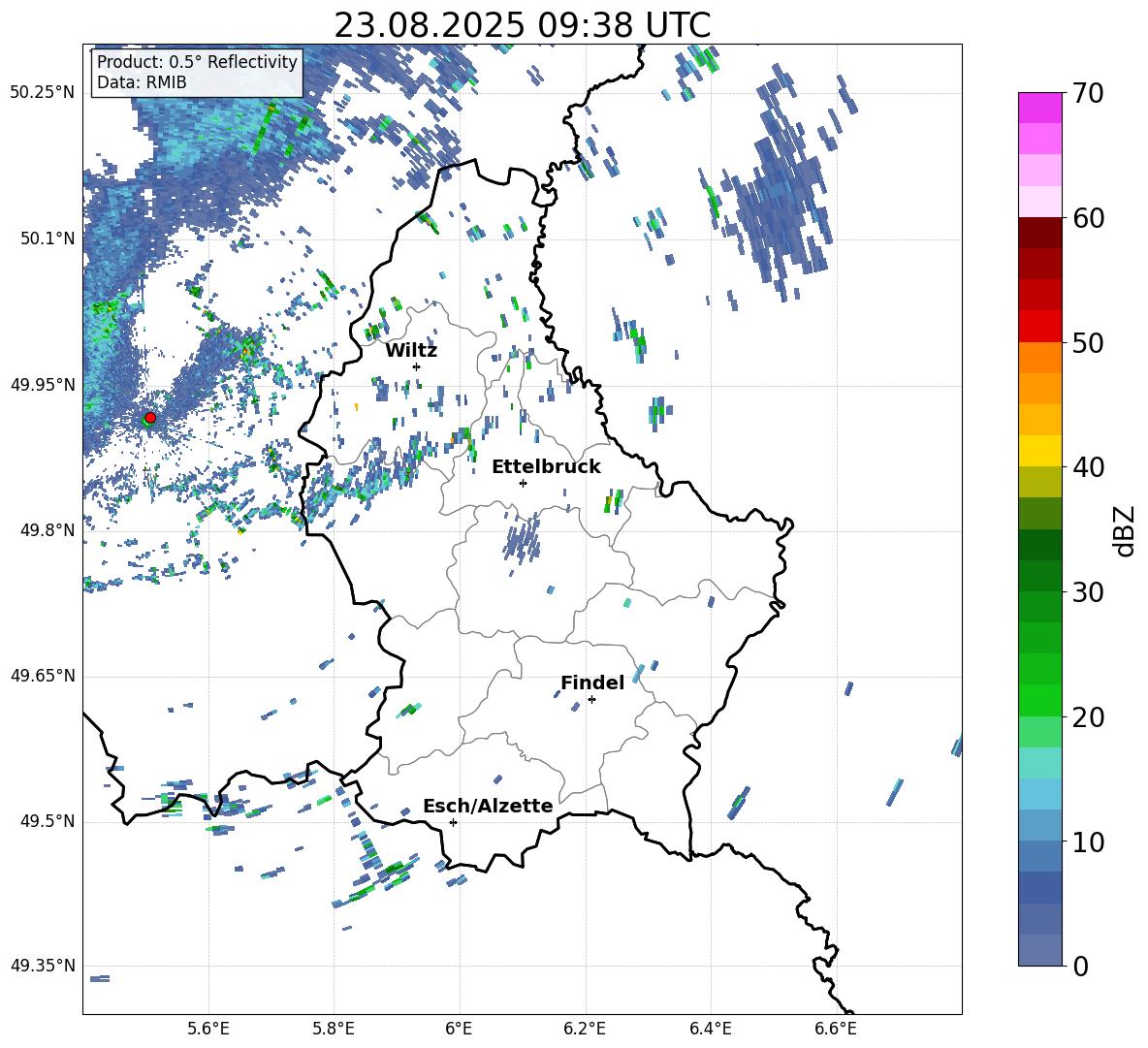Click the 49.35°N latitude label
The image size is (1148, 1048).
(43, 966)
